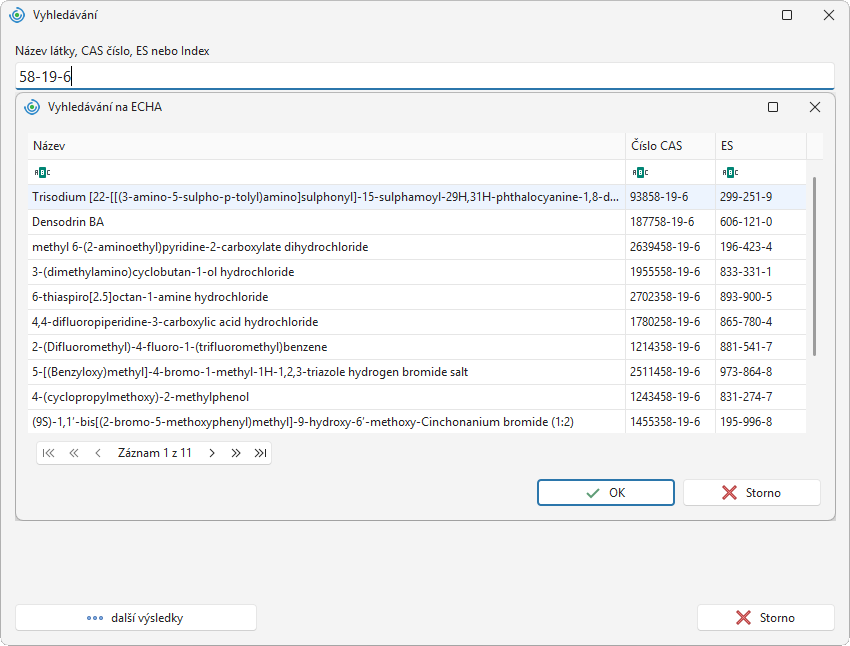
Task: Select 4,4-difluoropiperidine-3-carboxylic acid hydrochloride row
Action: tap(417, 322)
